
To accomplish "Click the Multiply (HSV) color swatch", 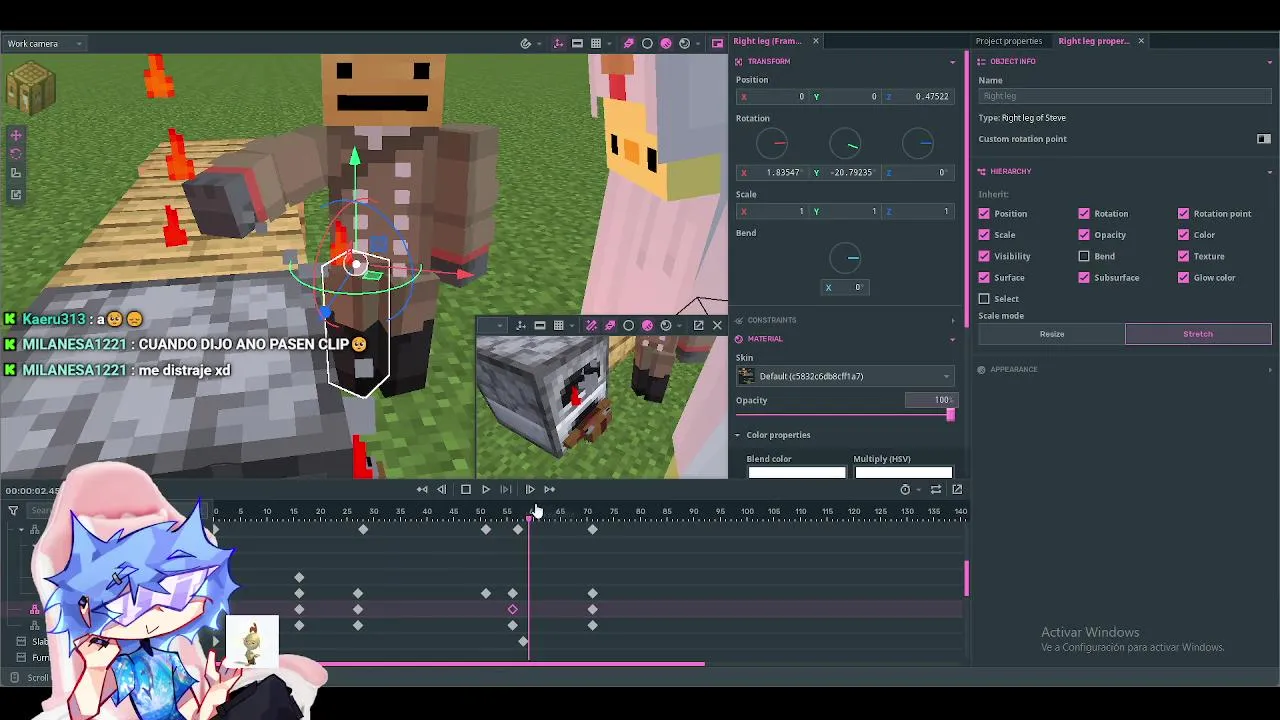I will 903,472.
